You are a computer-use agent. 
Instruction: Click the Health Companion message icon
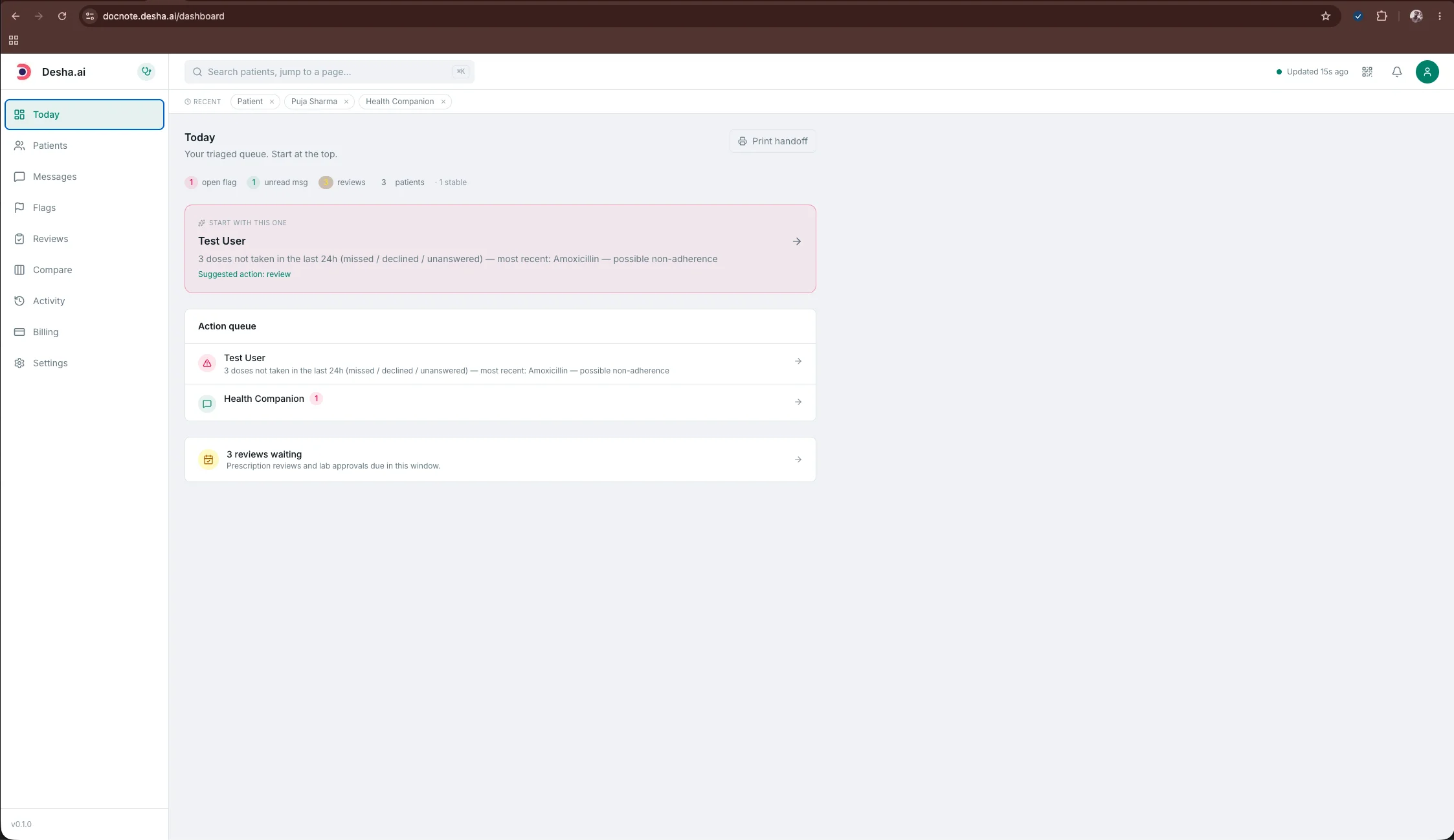[x=207, y=404]
